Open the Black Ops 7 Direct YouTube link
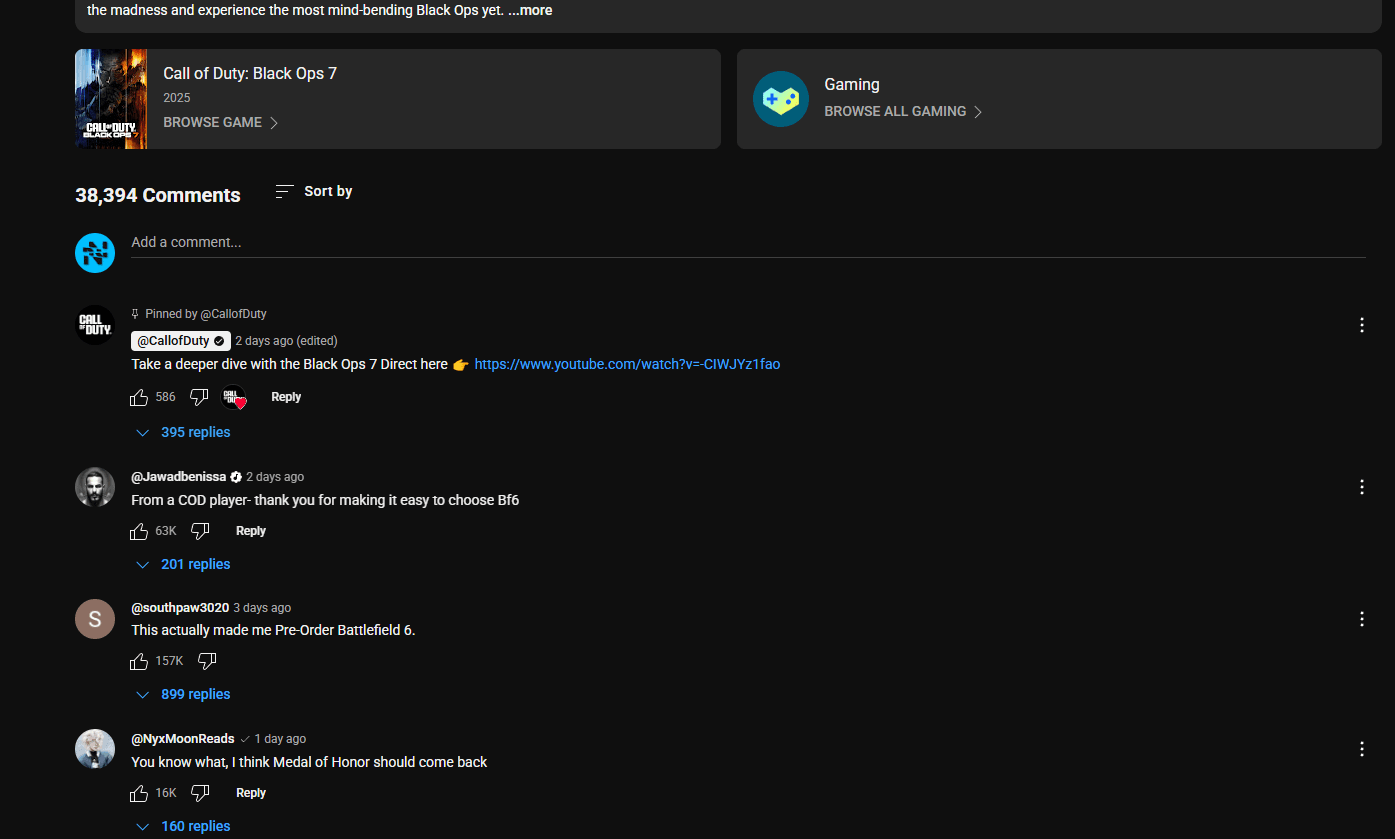The width and height of the screenshot is (1395, 839). (627, 364)
